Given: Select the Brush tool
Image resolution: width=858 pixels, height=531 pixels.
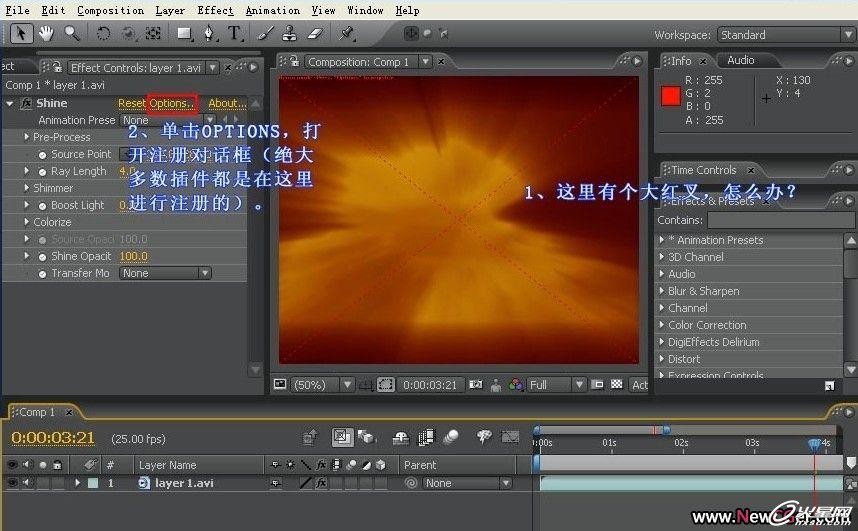Looking at the screenshot, I should (x=265, y=34).
